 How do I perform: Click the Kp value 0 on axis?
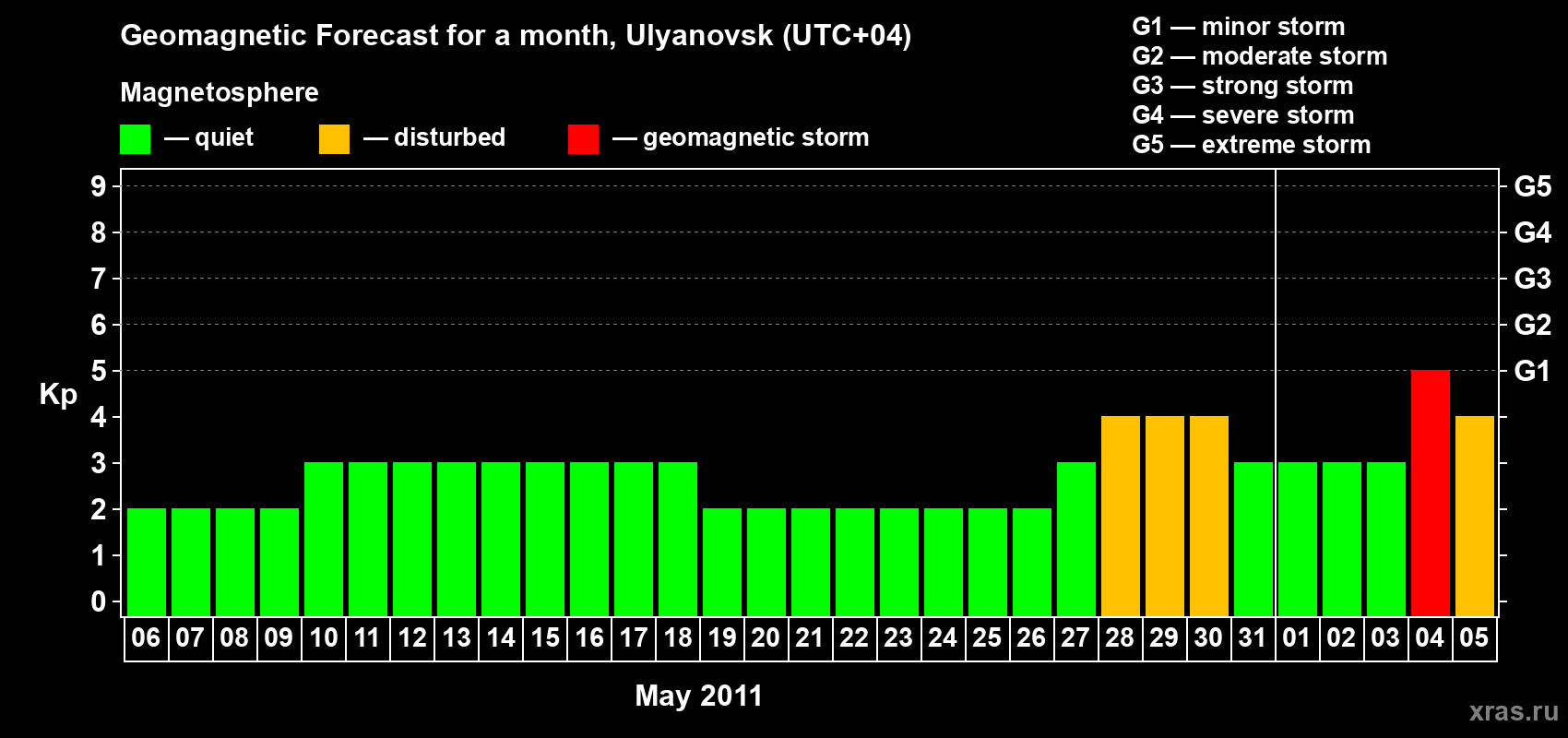(x=99, y=601)
